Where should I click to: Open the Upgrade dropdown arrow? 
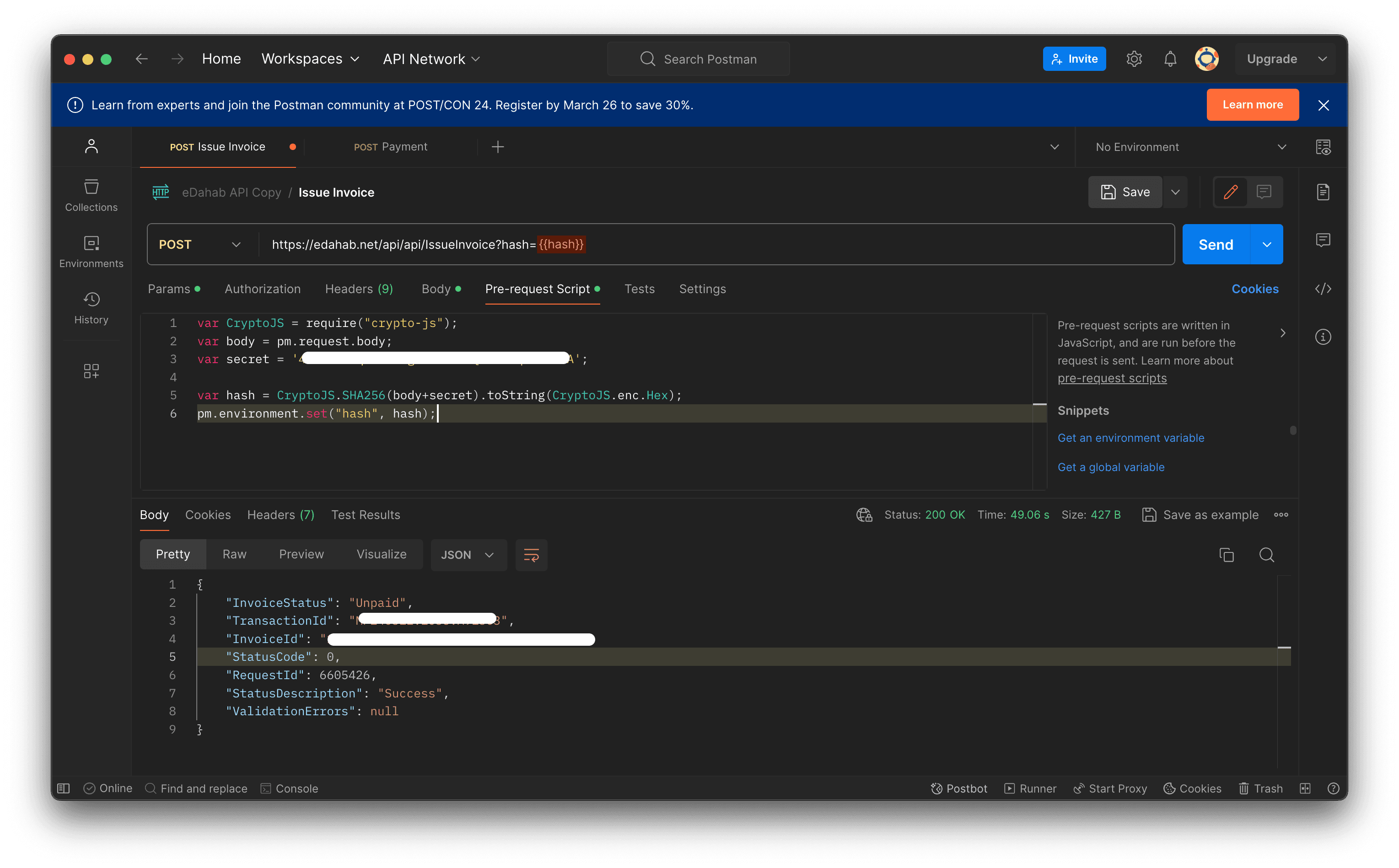(1322, 59)
